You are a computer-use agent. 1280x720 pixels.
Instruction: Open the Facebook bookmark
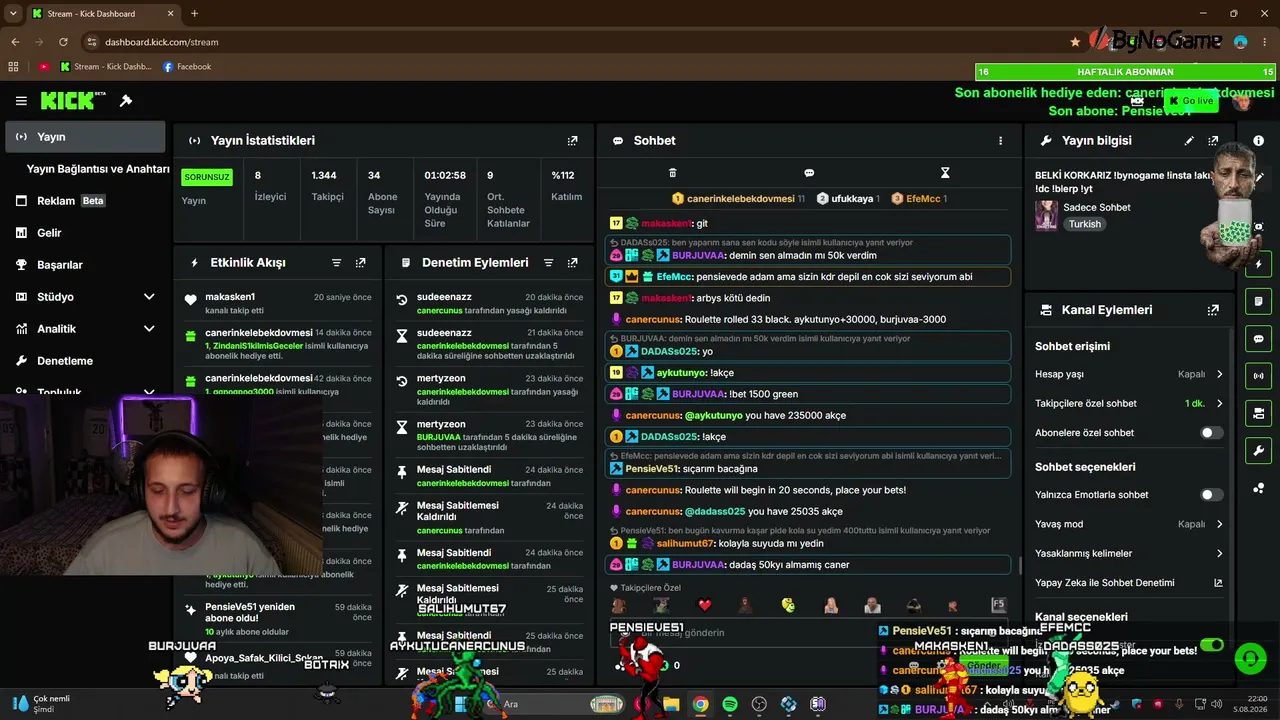click(187, 67)
